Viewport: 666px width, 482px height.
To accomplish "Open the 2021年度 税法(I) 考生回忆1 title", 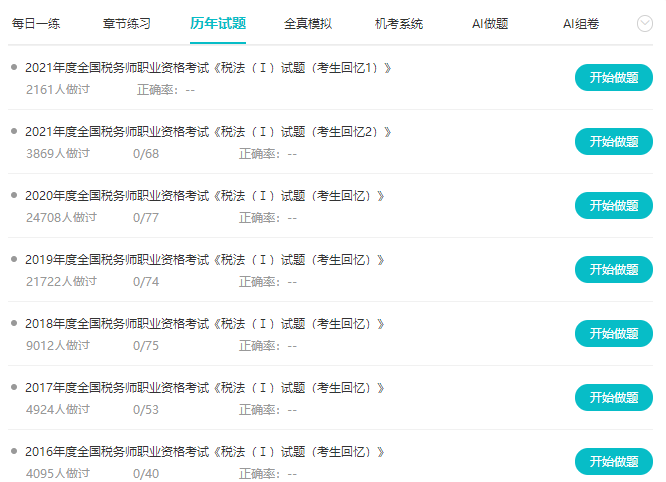I will pyautogui.click(x=208, y=68).
